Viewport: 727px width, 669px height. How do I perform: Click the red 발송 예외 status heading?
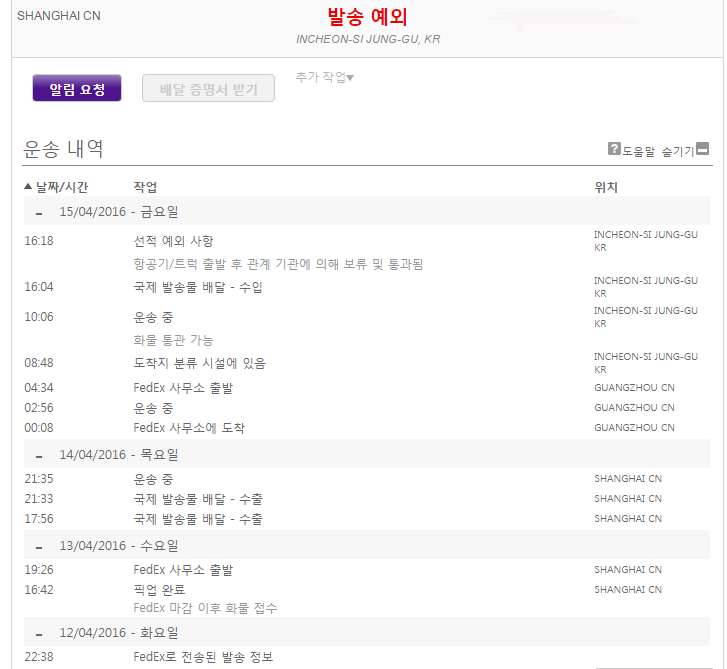coord(367,17)
